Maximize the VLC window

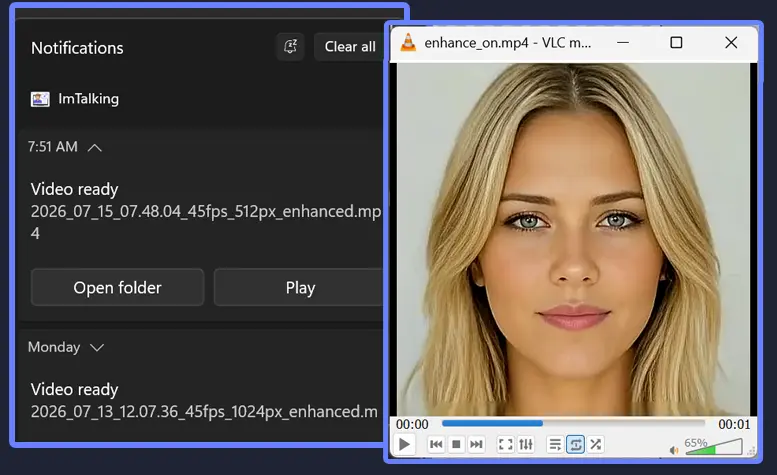tap(676, 43)
